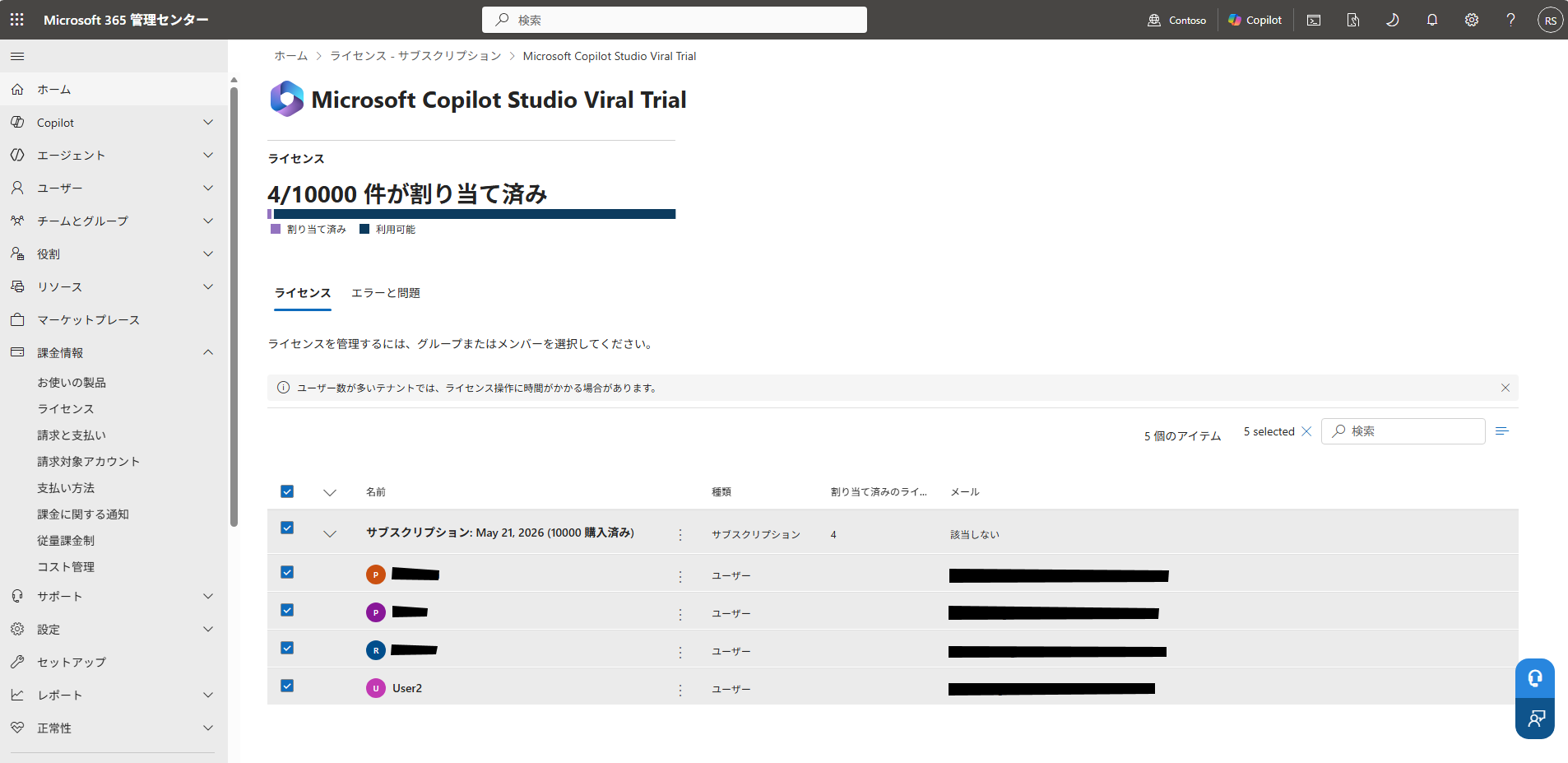
Task: Focus the top 検索 search box
Action: point(675,20)
